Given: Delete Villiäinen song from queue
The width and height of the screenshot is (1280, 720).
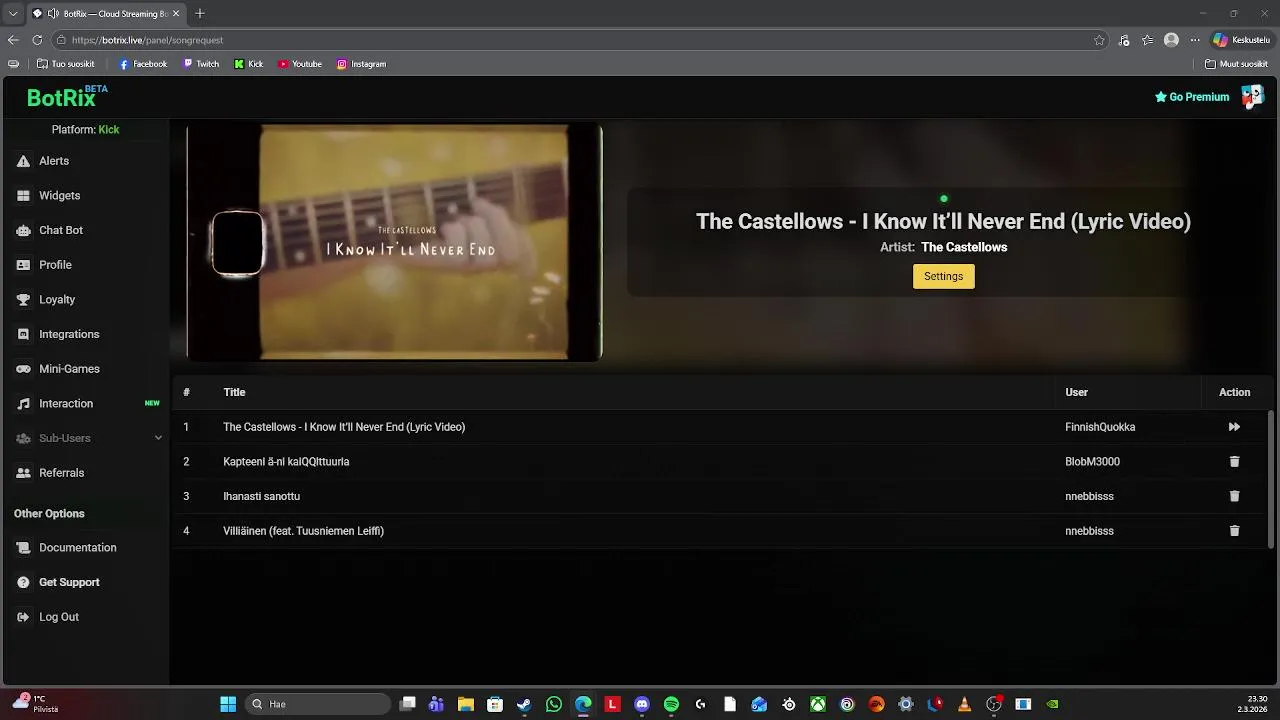Looking at the screenshot, I should tap(1234, 531).
